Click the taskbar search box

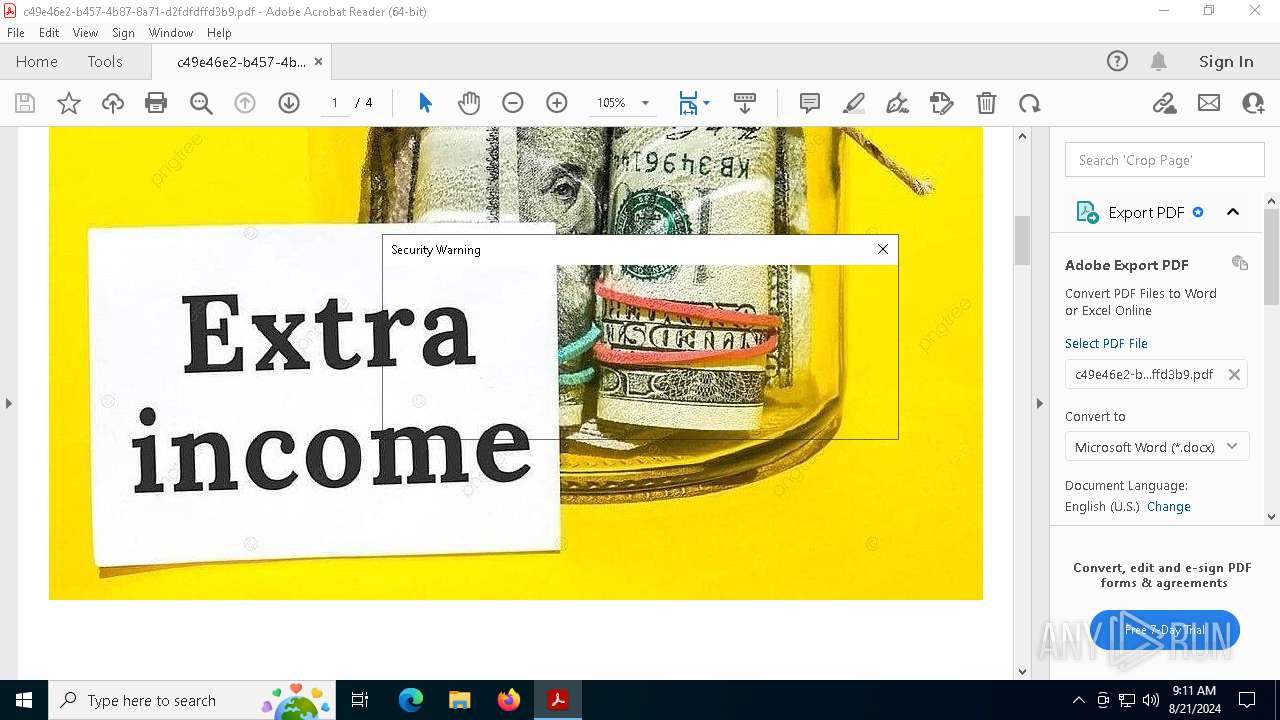192,700
